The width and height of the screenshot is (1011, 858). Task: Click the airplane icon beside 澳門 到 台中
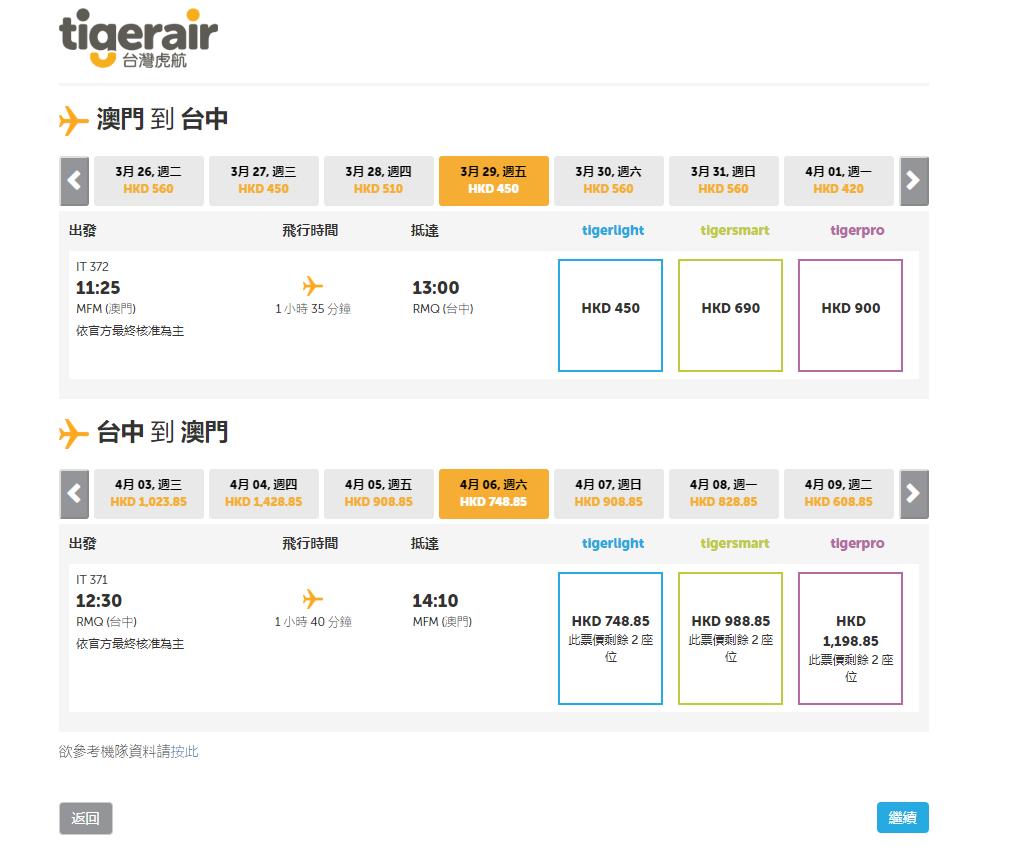[x=73, y=119]
